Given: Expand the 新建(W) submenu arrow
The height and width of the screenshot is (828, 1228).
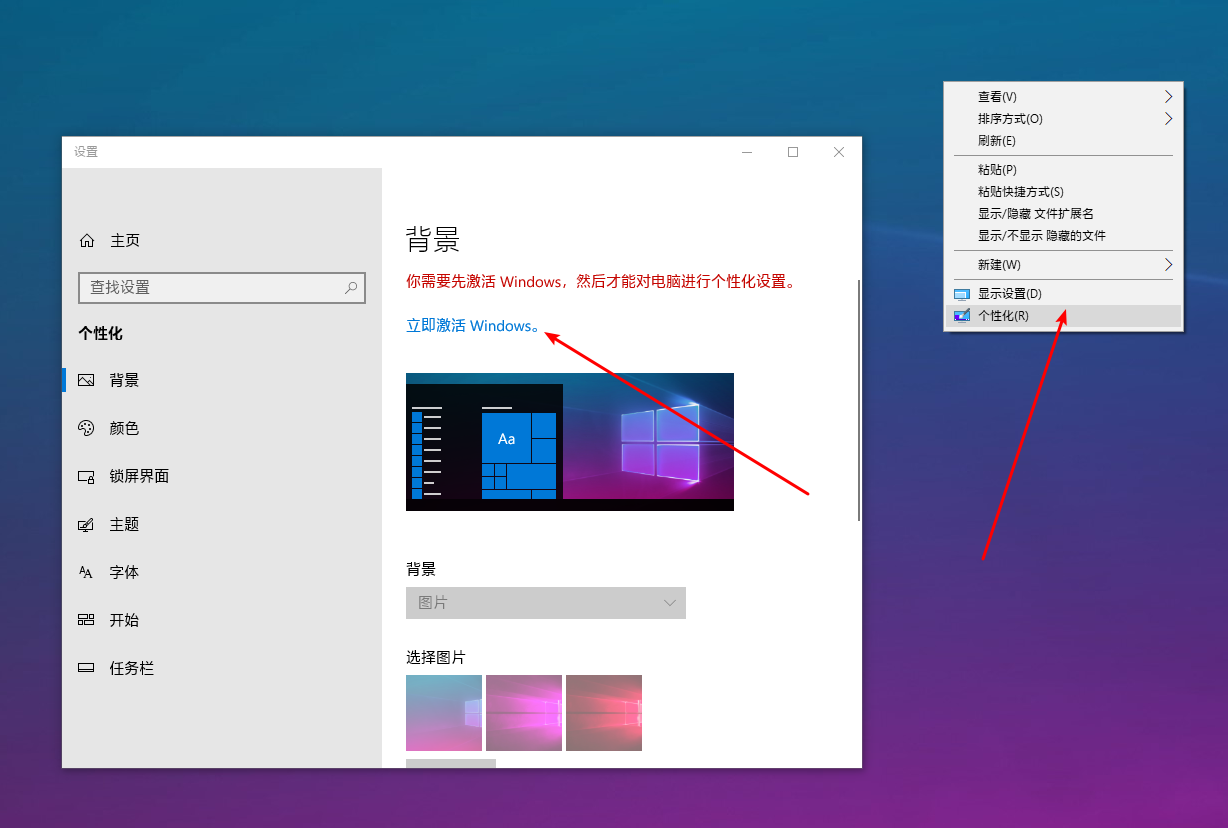Looking at the screenshot, I should click(1168, 265).
